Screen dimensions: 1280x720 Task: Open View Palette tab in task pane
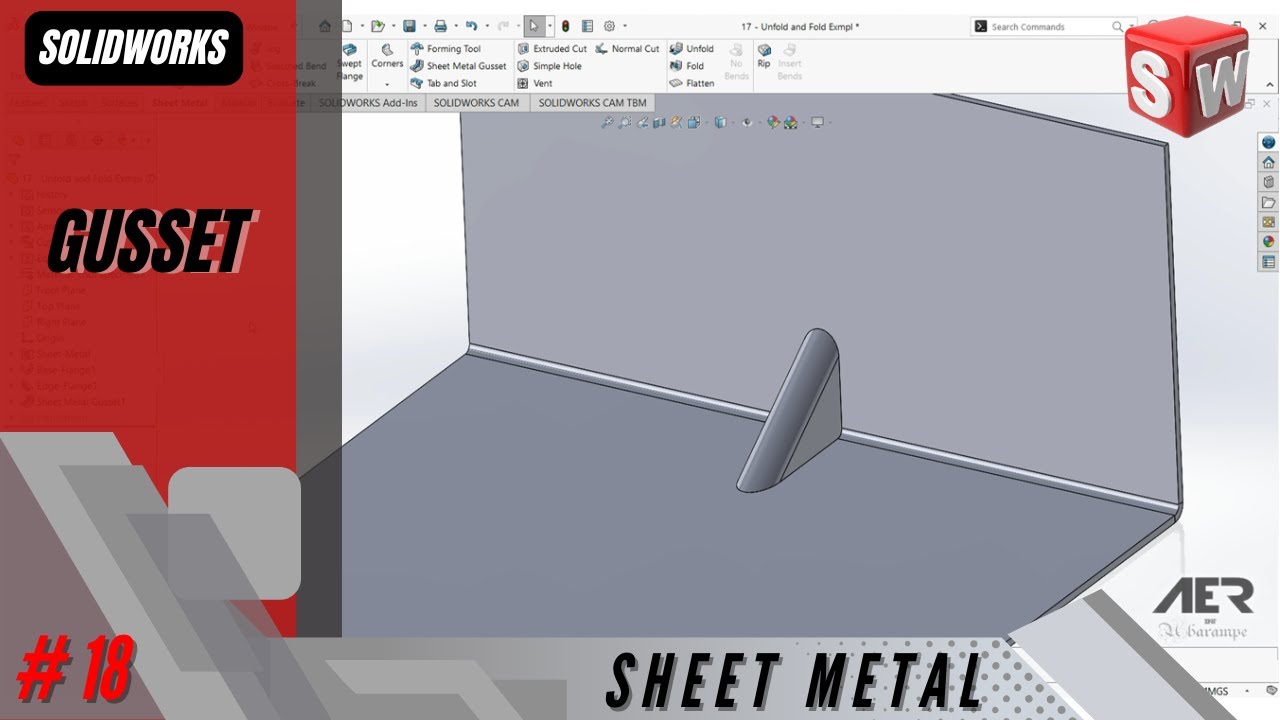point(1268,222)
